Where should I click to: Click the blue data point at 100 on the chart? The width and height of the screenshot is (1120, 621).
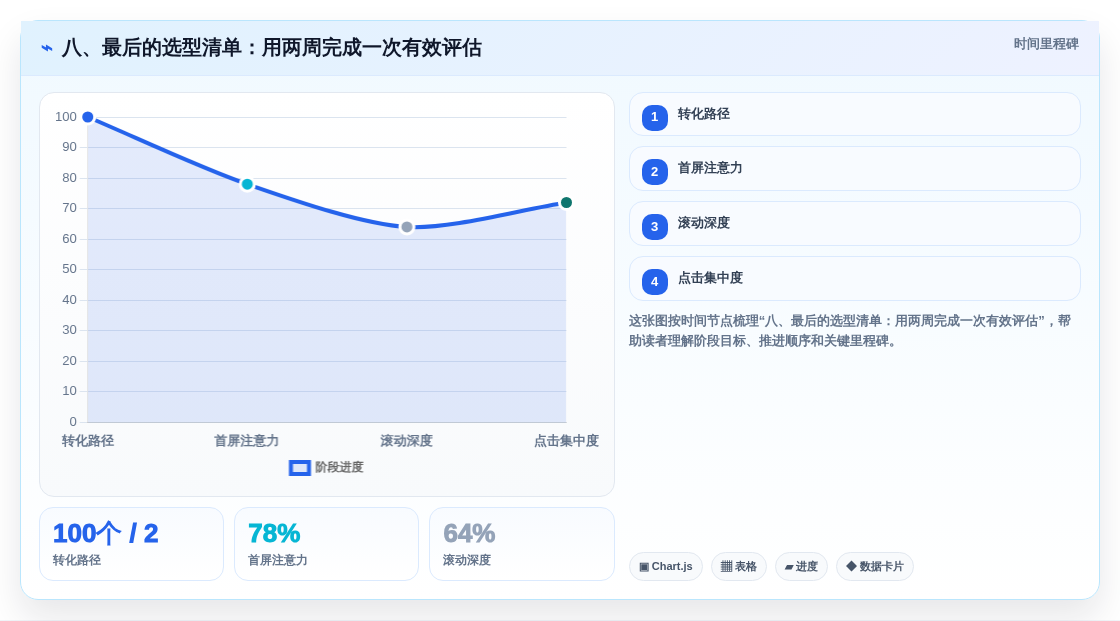(x=88, y=117)
